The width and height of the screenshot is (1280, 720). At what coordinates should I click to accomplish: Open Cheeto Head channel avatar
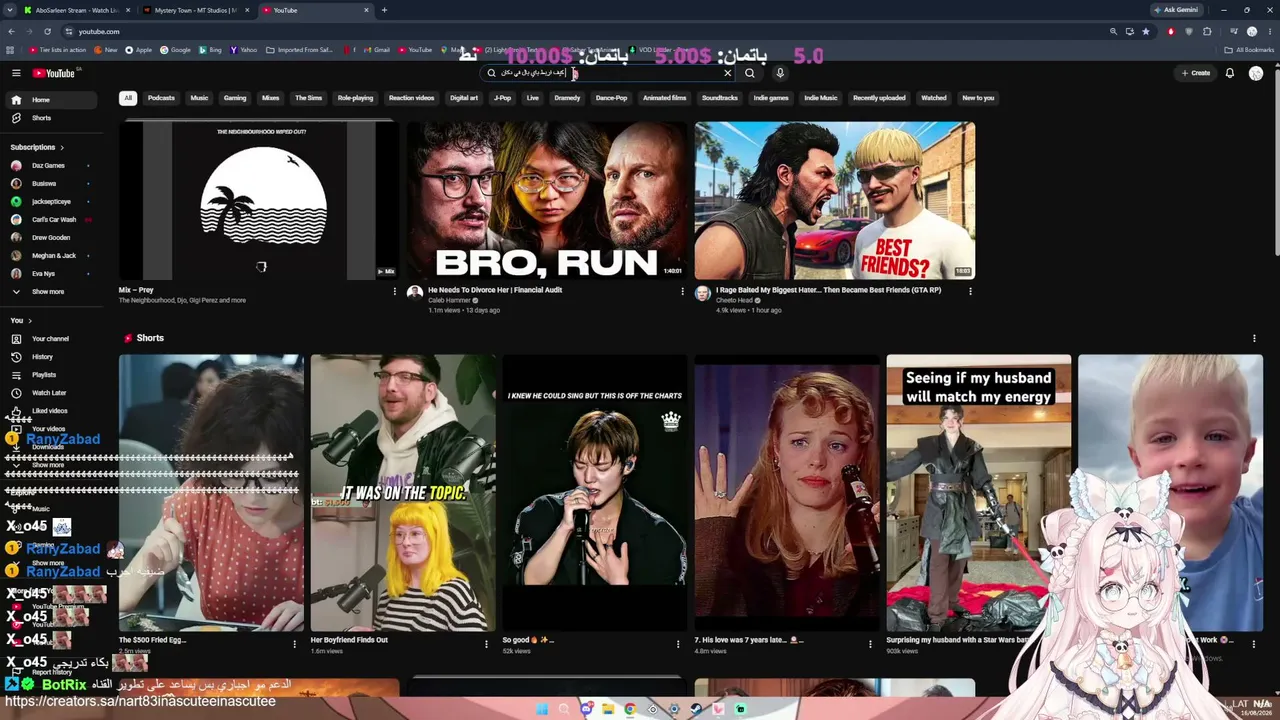703,293
